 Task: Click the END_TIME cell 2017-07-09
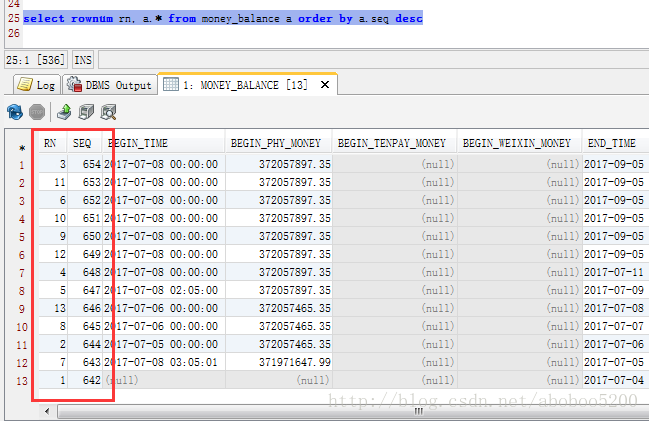coord(615,290)
